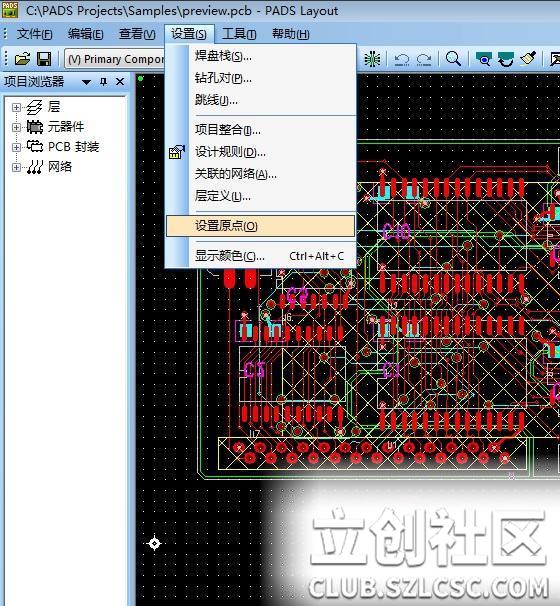
Task: Open the 编辑(E) menu
Action: pyautogui.click(x=85, y=34)
